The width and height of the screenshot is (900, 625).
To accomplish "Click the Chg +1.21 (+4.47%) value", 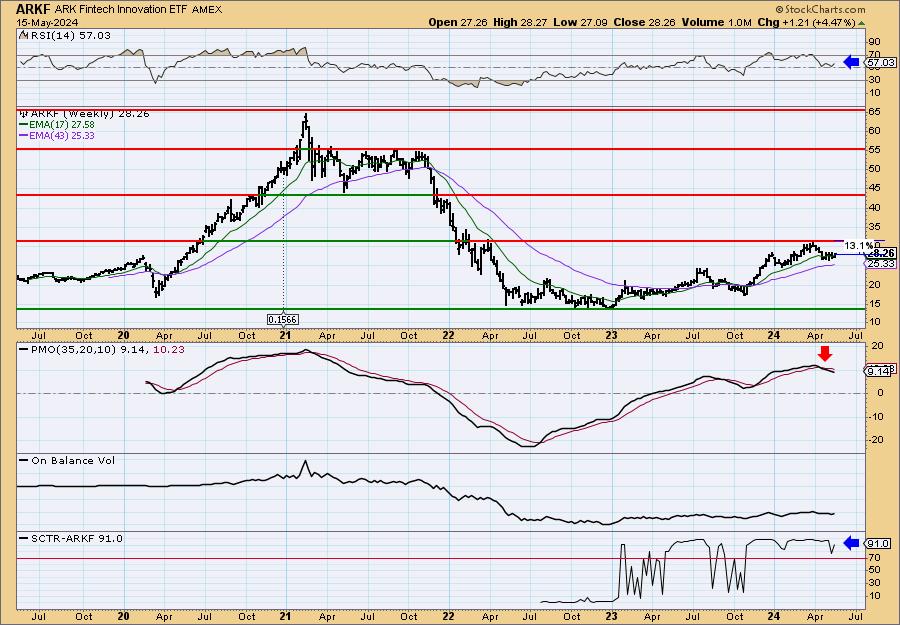I will click(806, 22).
